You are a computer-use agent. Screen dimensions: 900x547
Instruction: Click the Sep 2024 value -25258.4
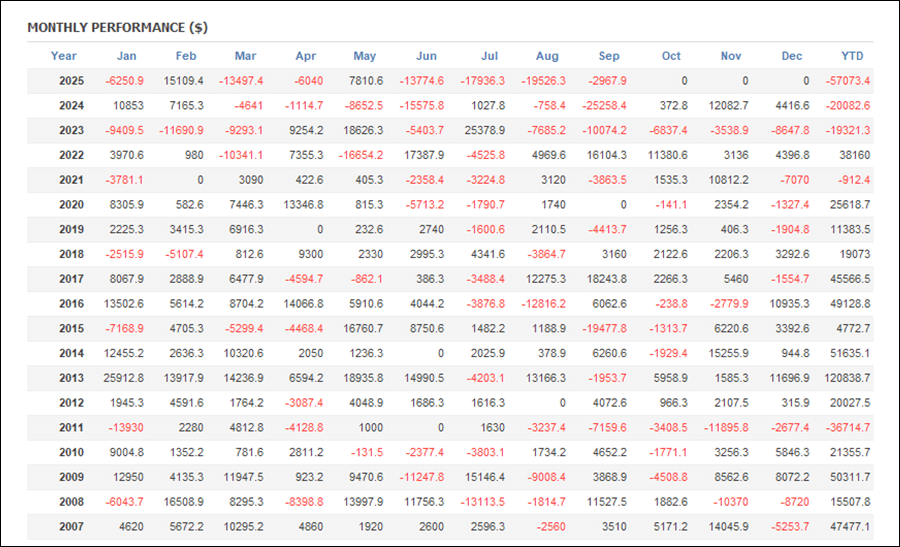click(x=604, y=106)
